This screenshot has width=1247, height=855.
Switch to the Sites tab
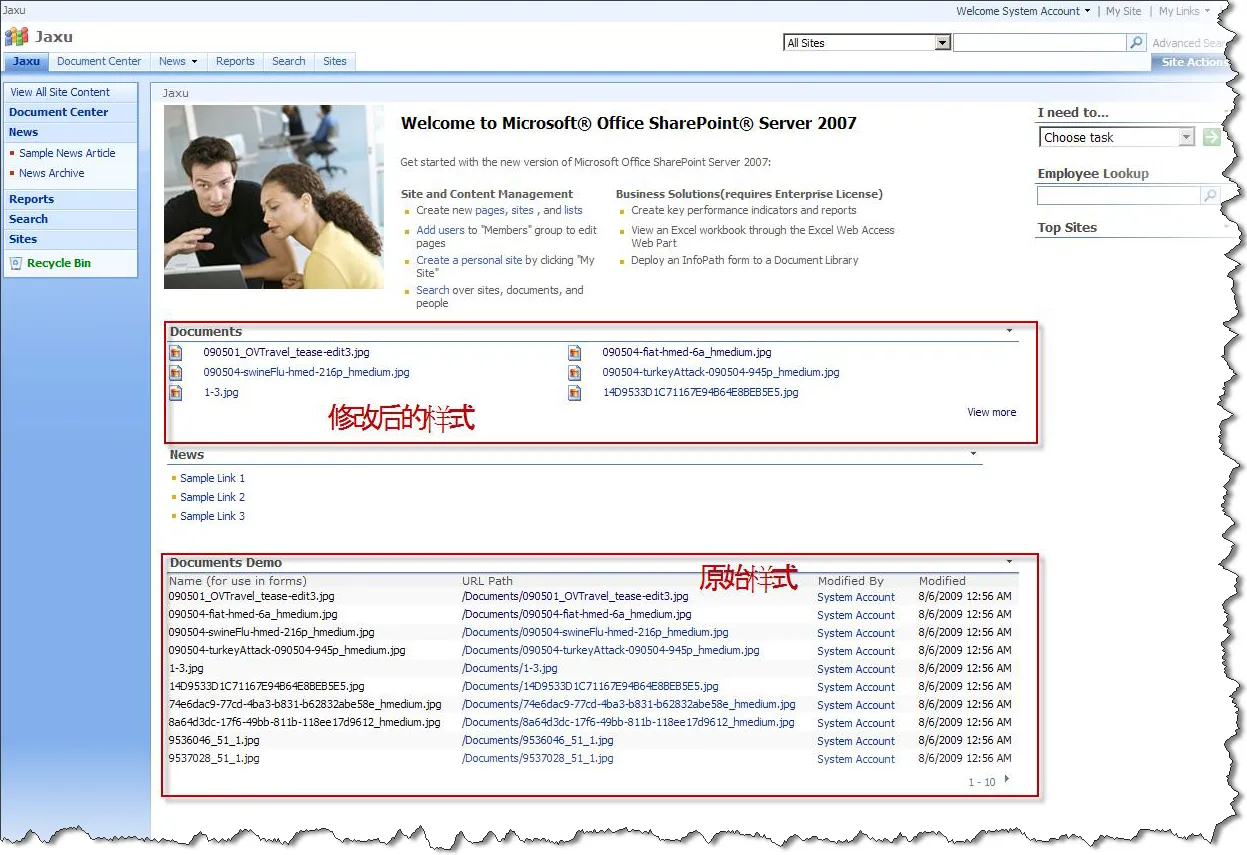[335, 62]
